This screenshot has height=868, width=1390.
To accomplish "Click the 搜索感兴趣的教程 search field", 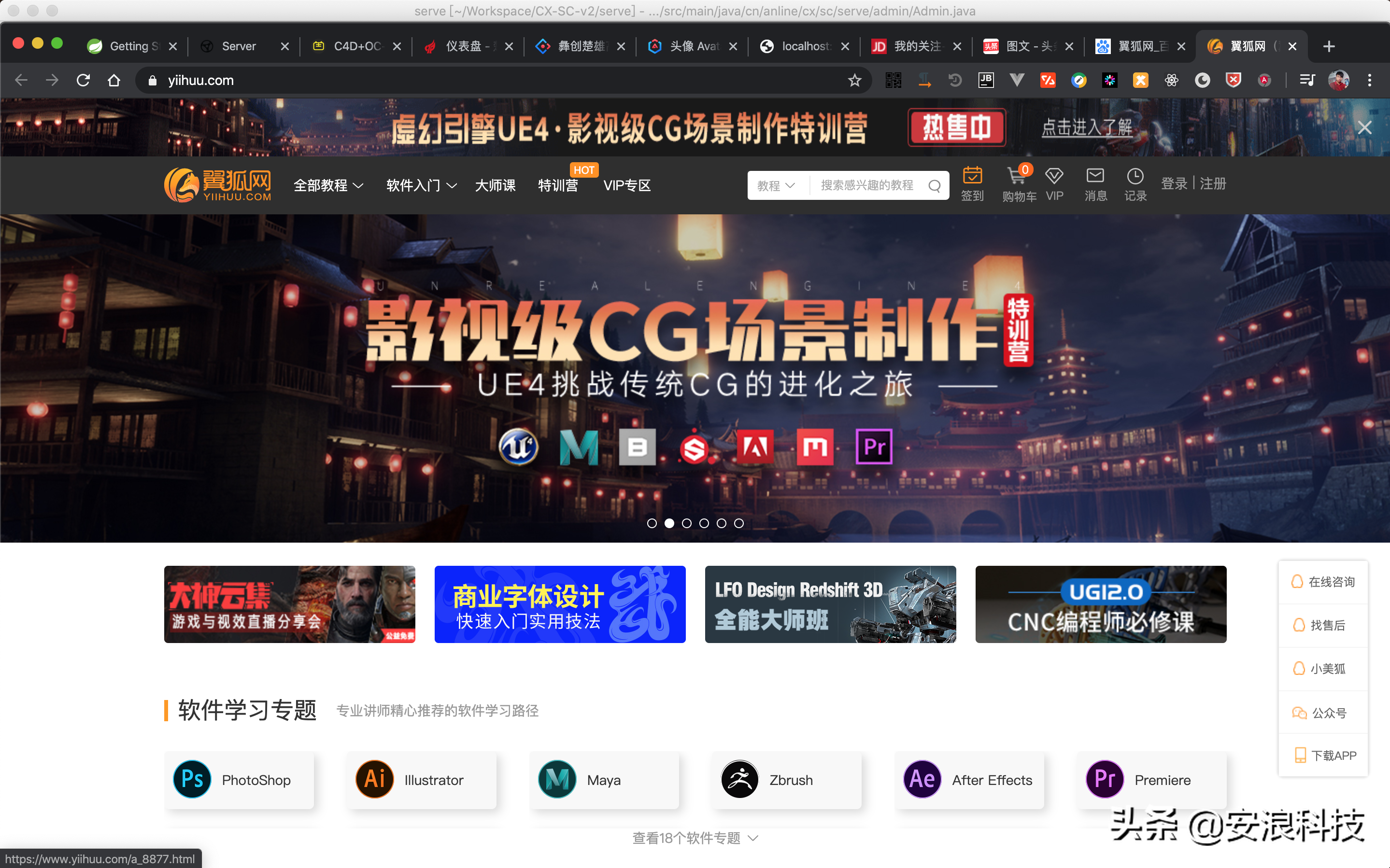I will (x=866, y=185).
